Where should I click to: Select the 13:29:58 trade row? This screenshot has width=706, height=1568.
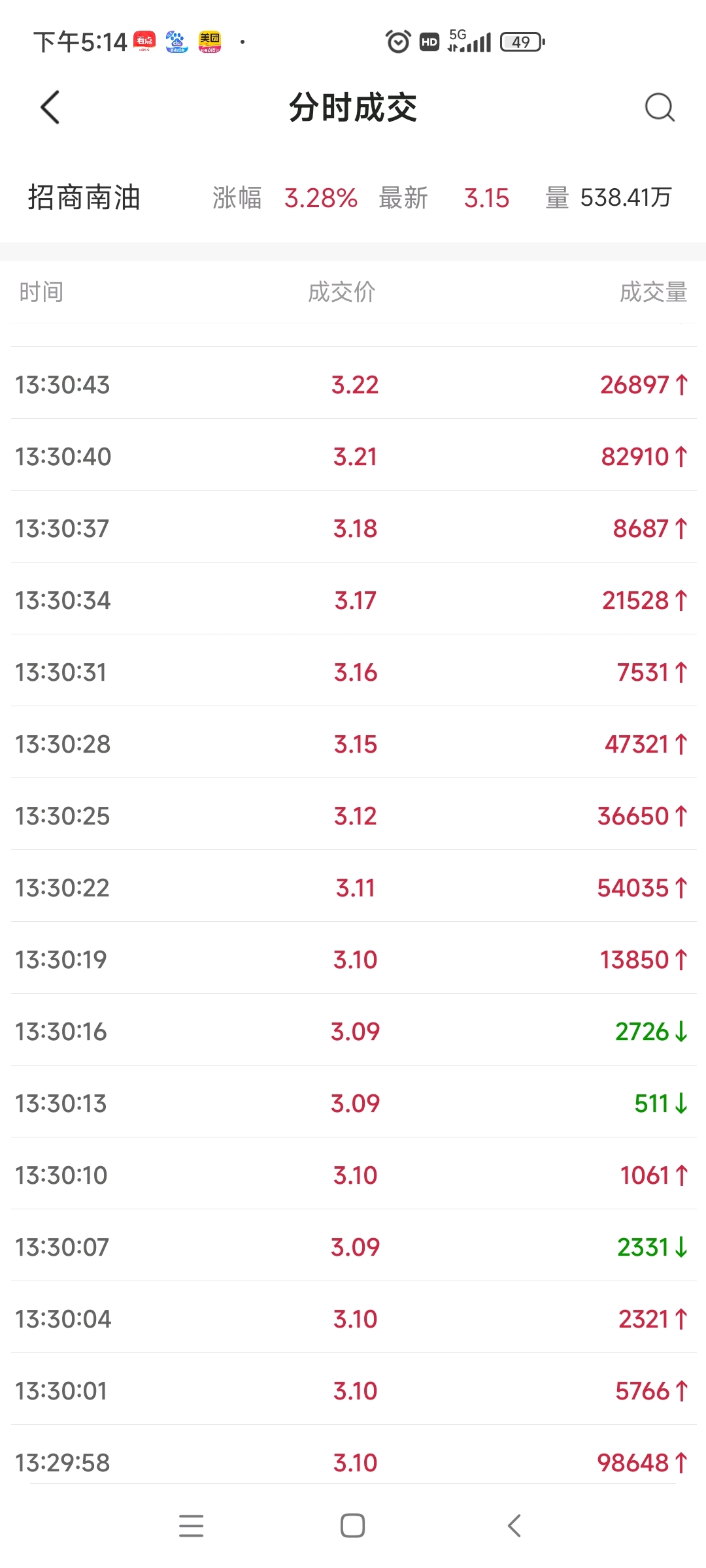(x=353, y=1462)
